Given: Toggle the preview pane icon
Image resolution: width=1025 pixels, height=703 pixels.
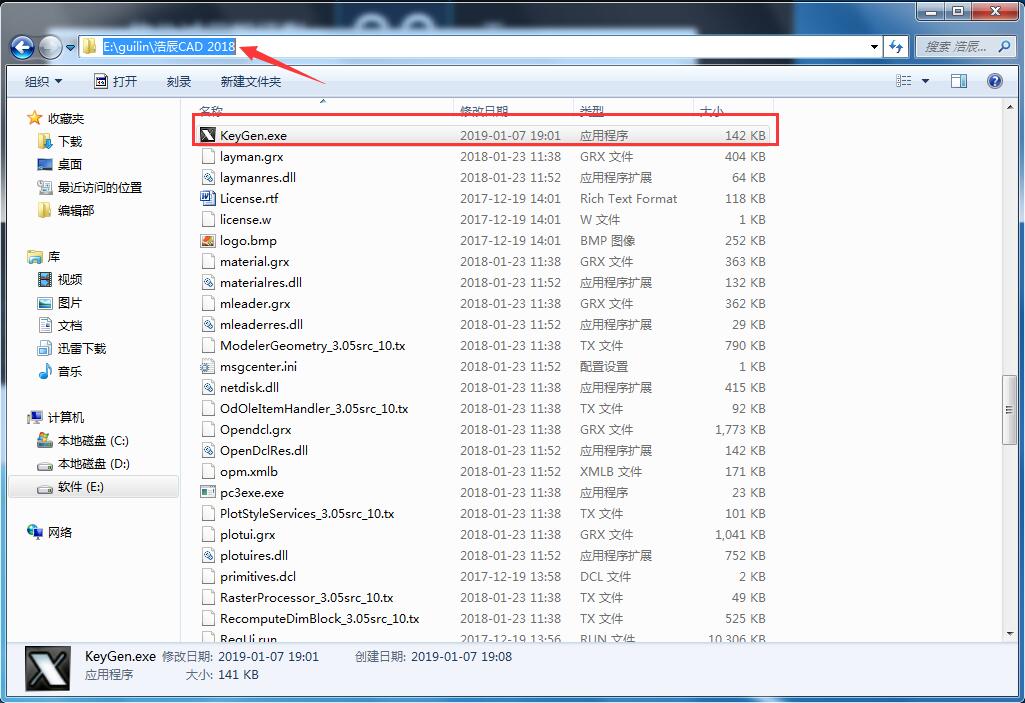Looking at the screenshot, I should 959,80.
